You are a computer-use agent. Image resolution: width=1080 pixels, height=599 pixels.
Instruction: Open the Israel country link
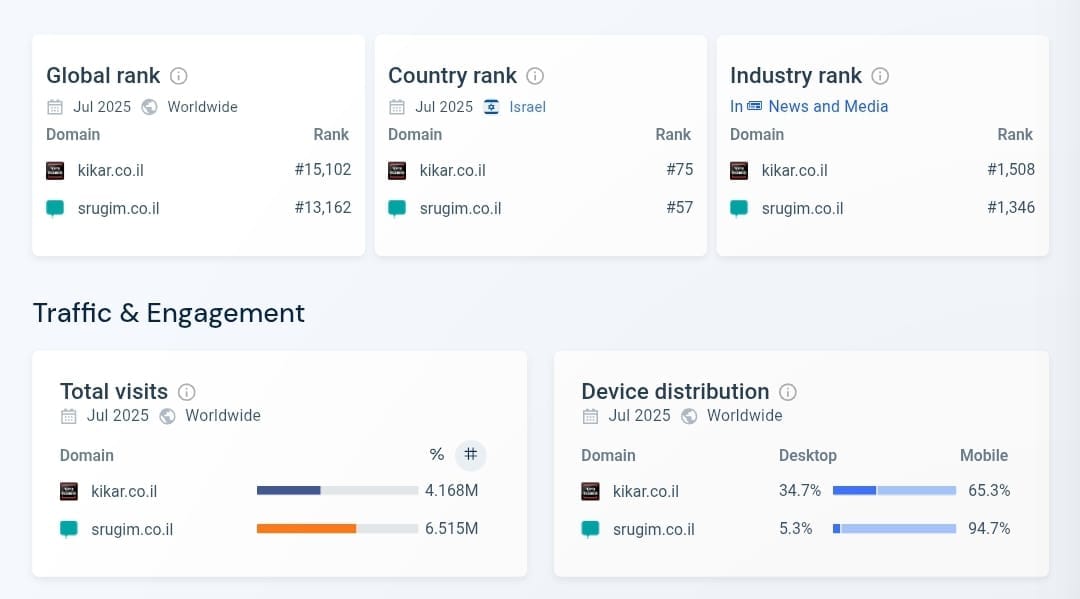[x=528, y=107]
